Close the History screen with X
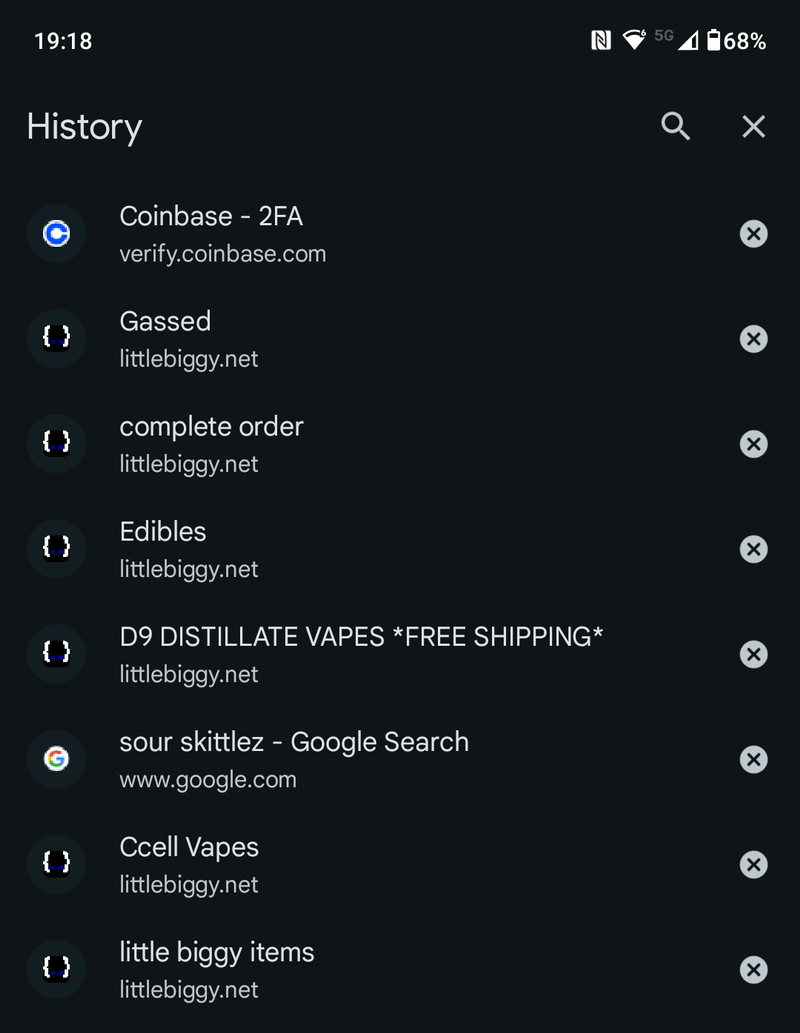The width and height of the screenshot is (800, 1033). 753,126
